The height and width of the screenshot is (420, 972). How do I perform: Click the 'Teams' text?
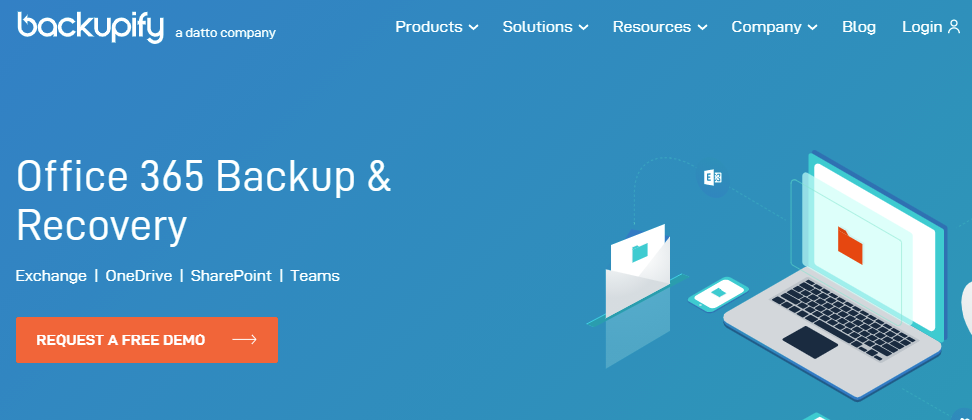(315, 276)
